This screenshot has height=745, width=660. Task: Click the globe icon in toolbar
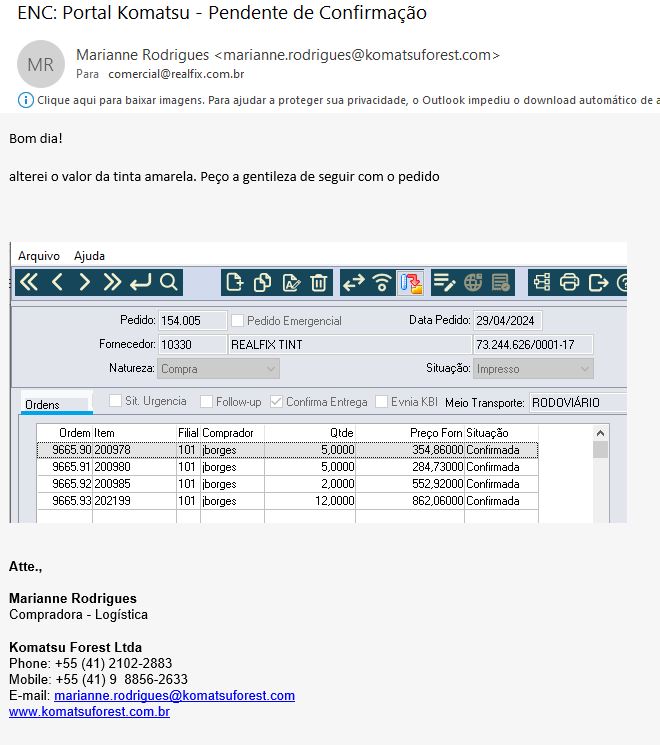pos(473,282)
